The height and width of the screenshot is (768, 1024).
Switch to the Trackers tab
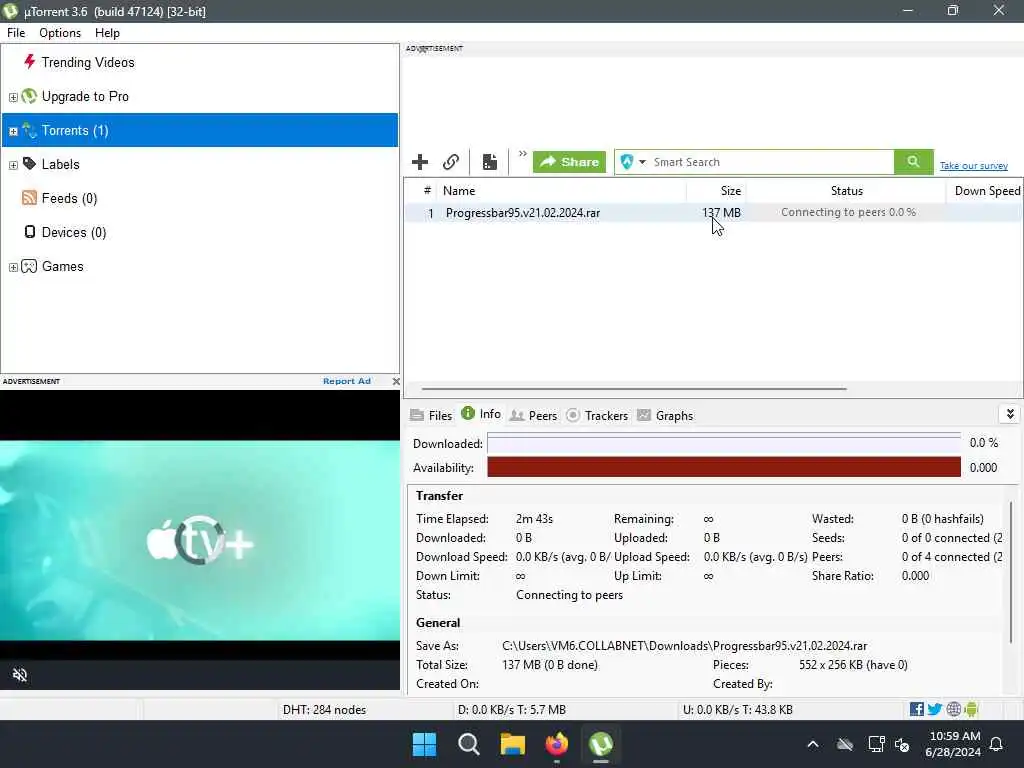click(x=597, y=415)
